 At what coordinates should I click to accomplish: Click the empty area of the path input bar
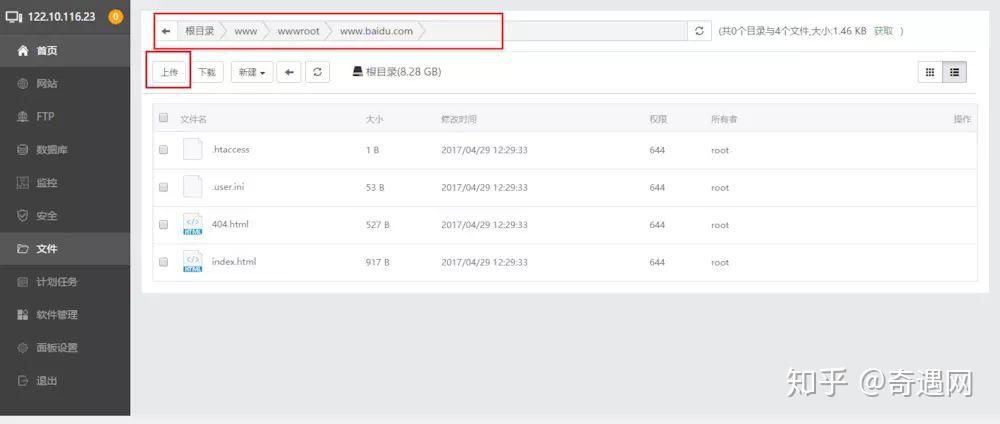(558, 31)
